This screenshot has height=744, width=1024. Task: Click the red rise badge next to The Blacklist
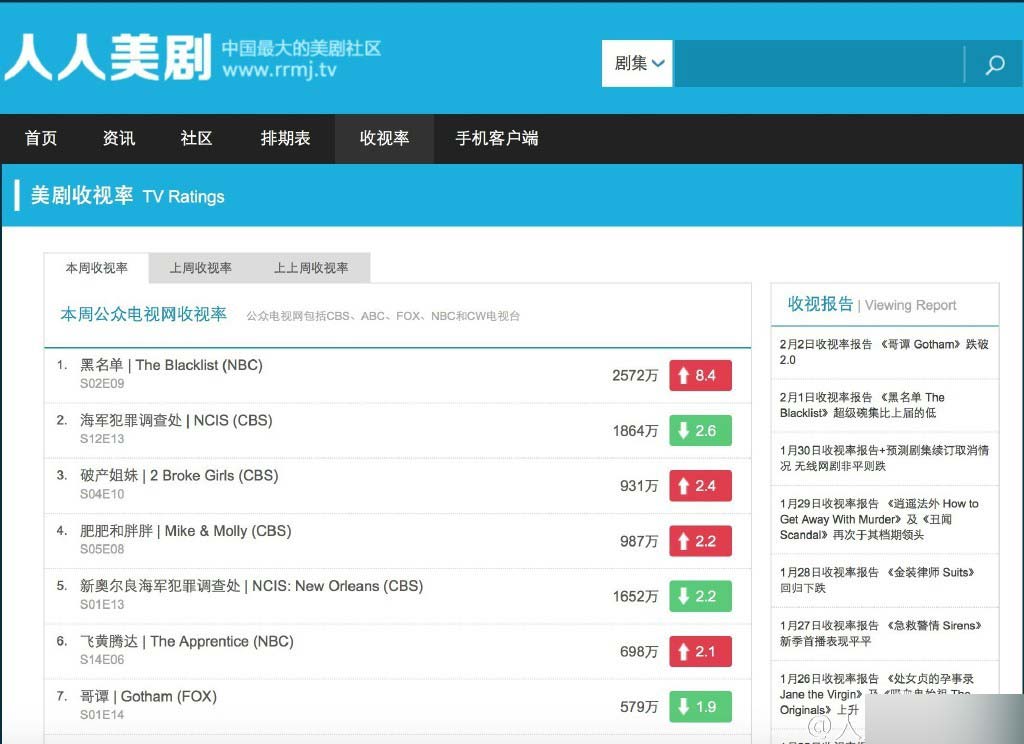pos(700,375)
